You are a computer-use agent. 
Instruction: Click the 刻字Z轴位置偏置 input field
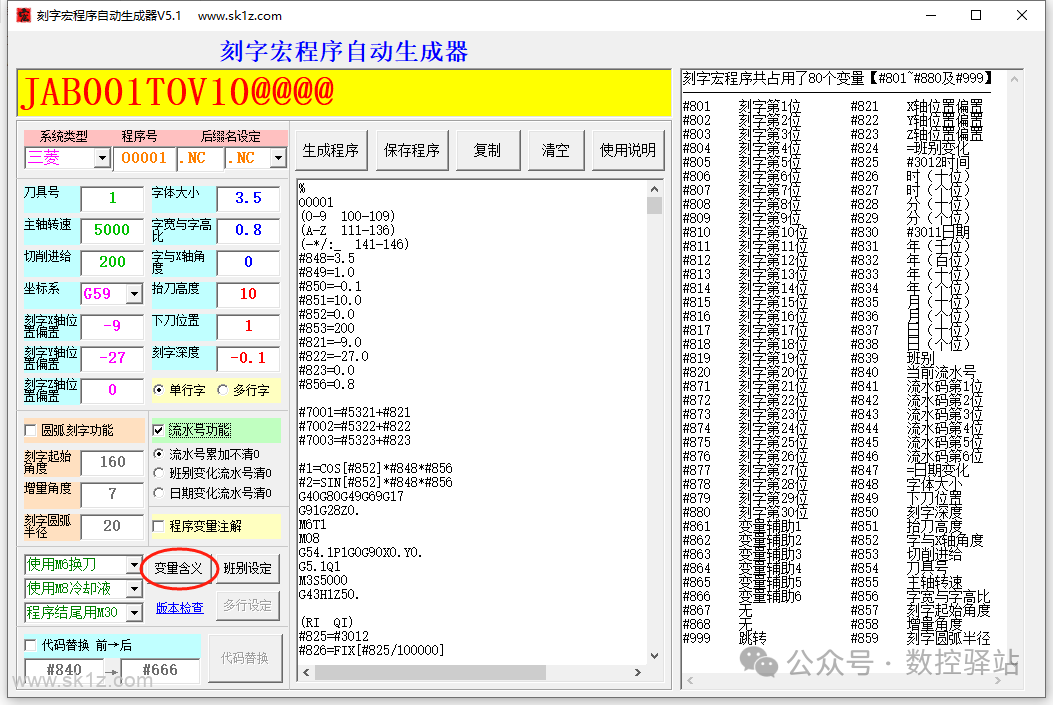click(x=112, y=390)
